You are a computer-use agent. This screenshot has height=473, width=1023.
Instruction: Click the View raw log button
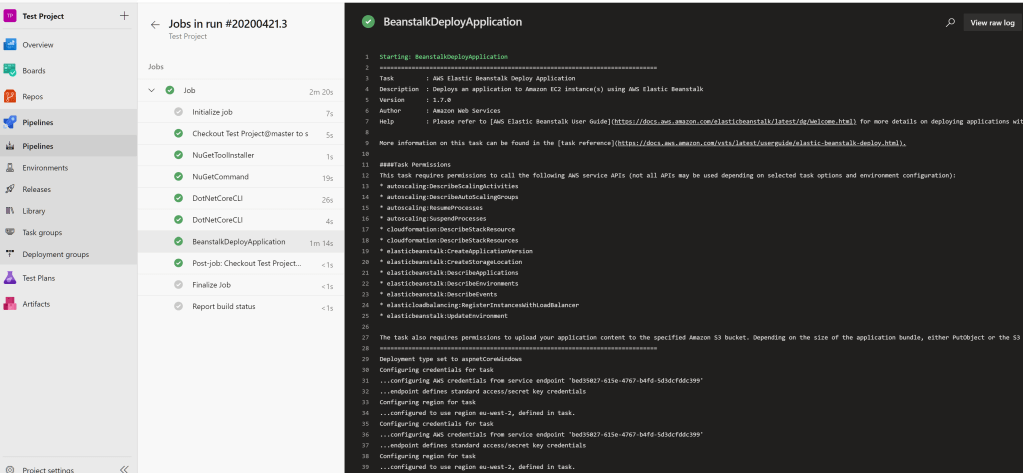tap(992, 22)
